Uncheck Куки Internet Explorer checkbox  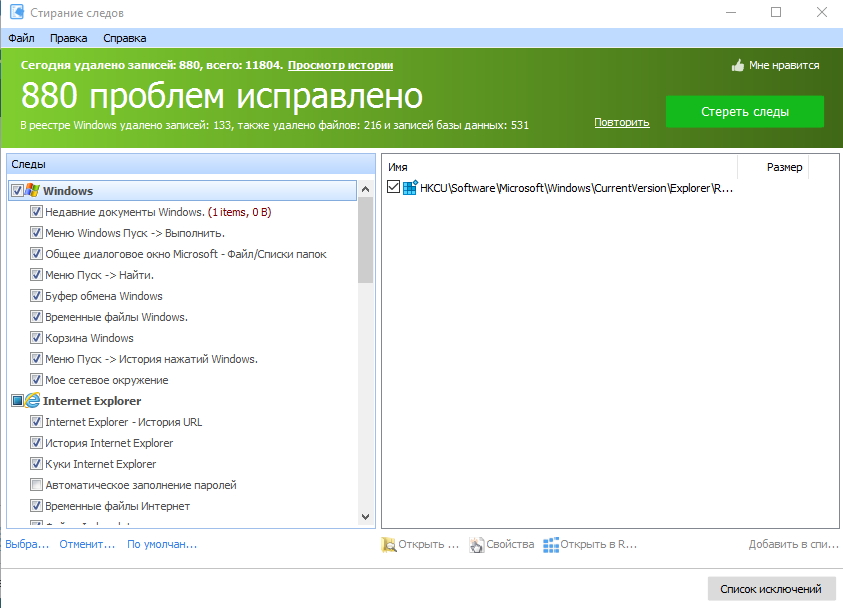coord(36,463)
